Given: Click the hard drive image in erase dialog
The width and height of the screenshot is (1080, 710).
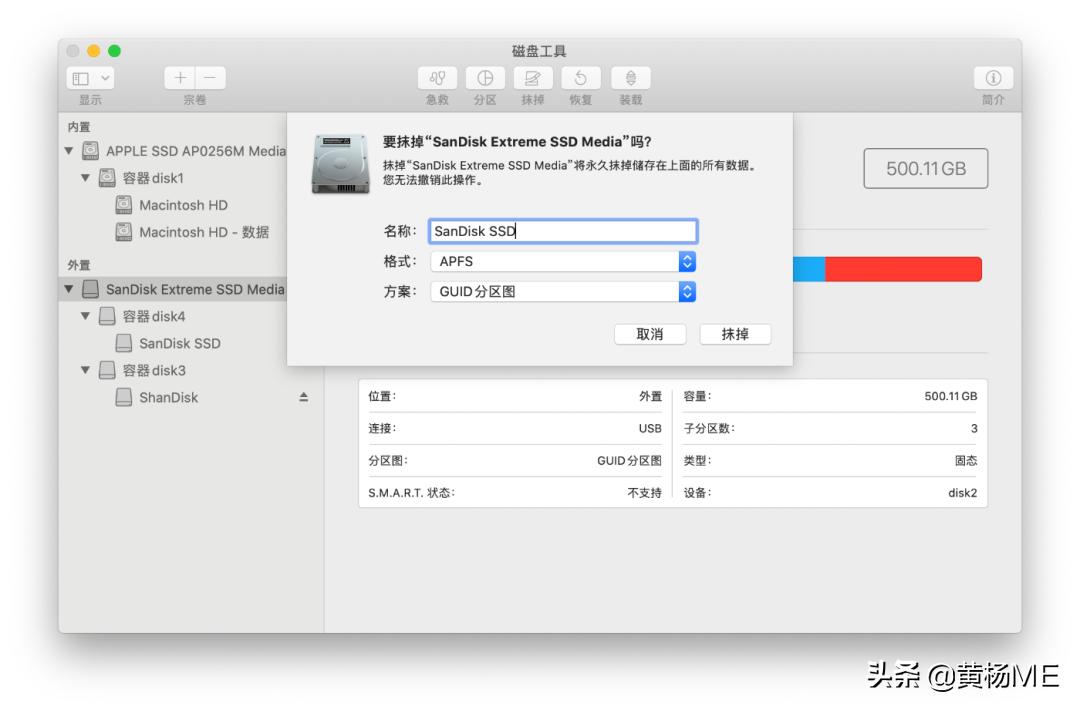Looking at the screenshot, I should [x=340, y=164].
